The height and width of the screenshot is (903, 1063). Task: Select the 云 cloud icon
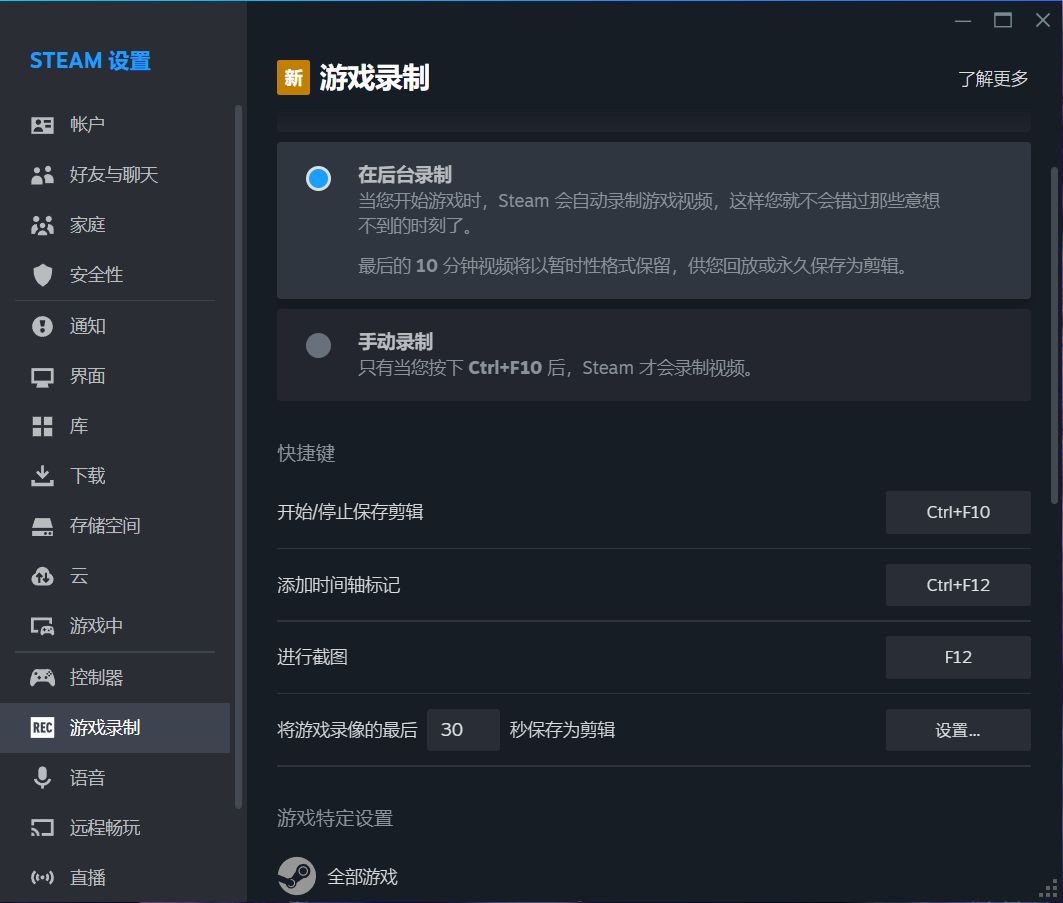click(42, 576)
